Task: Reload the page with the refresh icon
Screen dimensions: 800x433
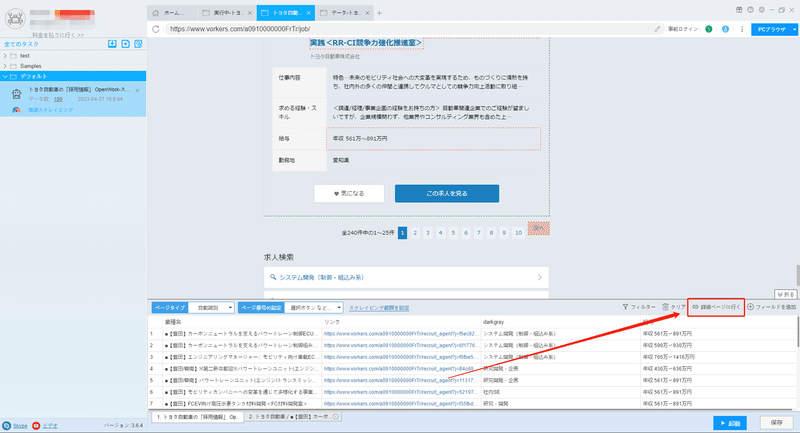Action: click(x=156, y=29)
